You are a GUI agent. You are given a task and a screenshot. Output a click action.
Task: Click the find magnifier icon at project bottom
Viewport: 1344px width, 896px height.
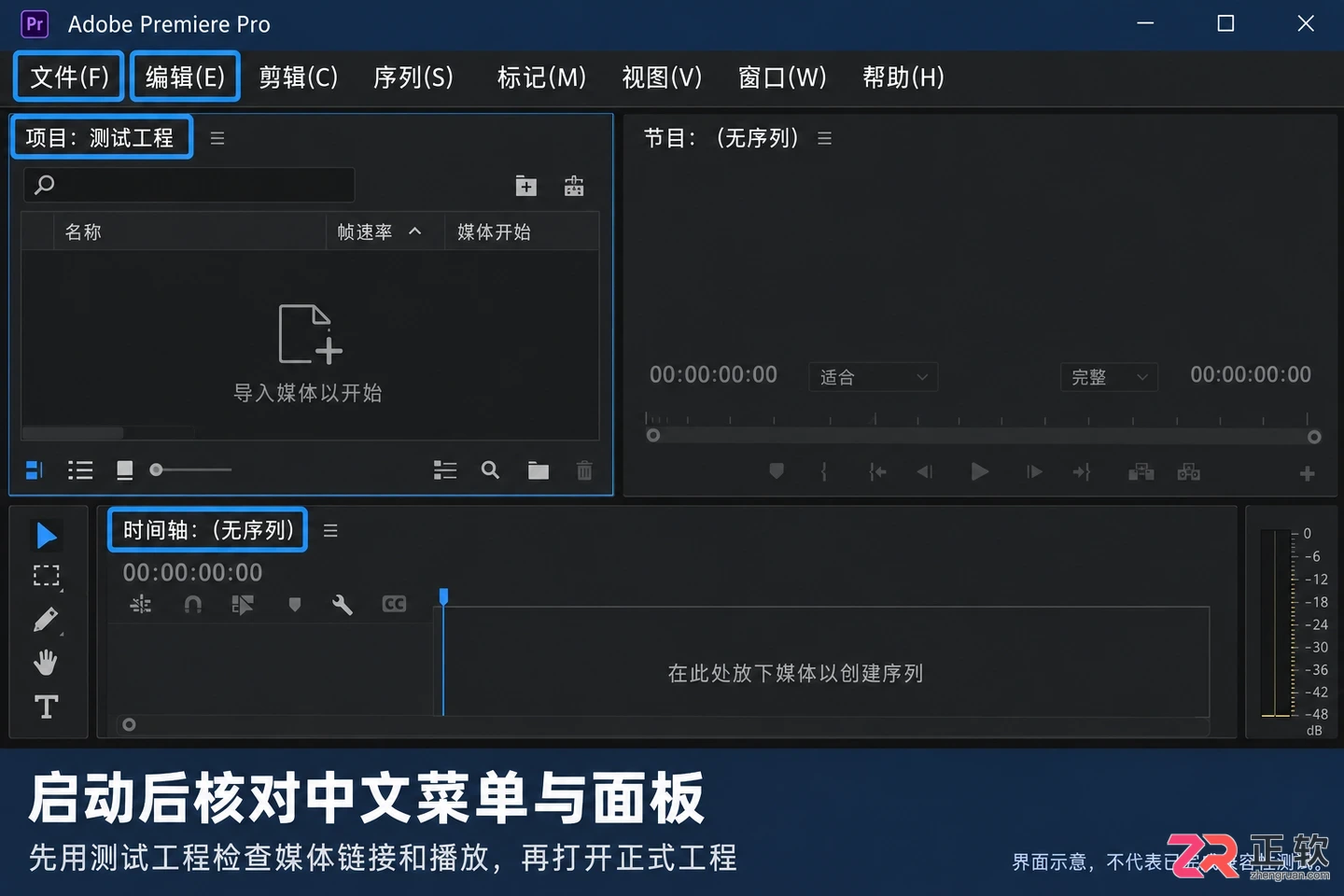490,470
